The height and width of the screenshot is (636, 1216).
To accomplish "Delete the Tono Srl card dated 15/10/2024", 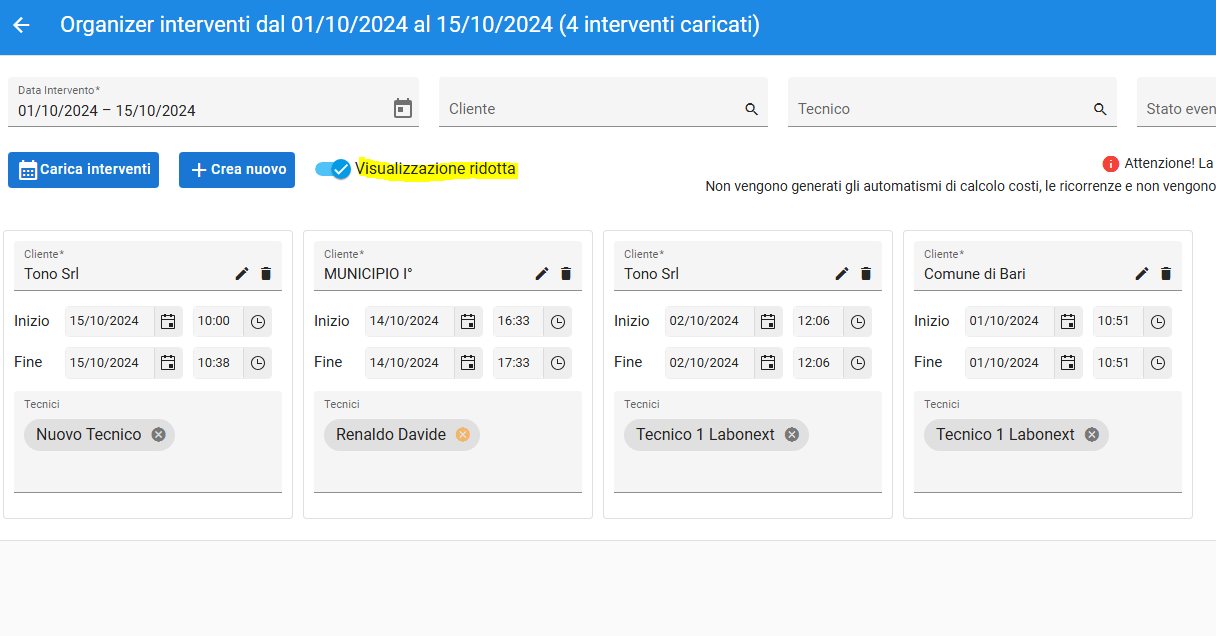I will (x=266, y=273).
